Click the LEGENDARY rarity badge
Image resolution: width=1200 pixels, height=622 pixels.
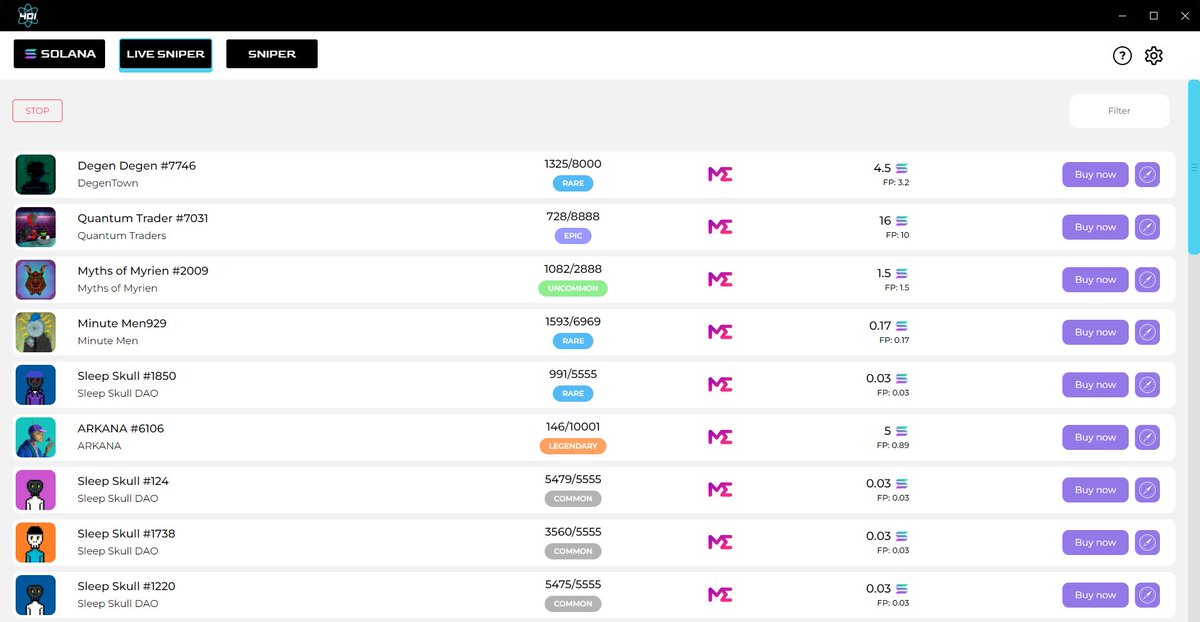click(x=573, y=446)
